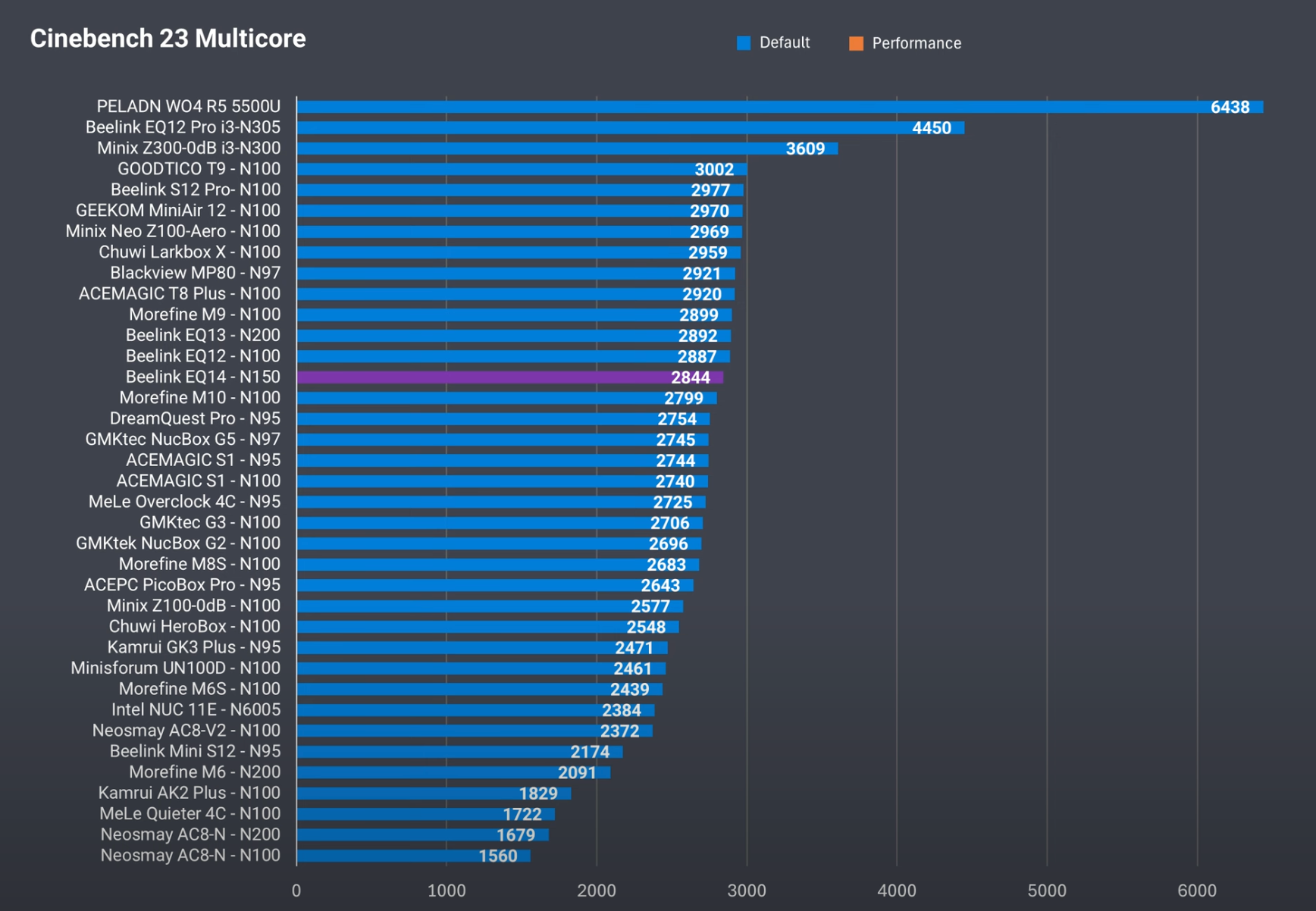This screenshot has width=1316, height=911.
Task: Click the Default legend label
Action: click(x=785, y=43)
